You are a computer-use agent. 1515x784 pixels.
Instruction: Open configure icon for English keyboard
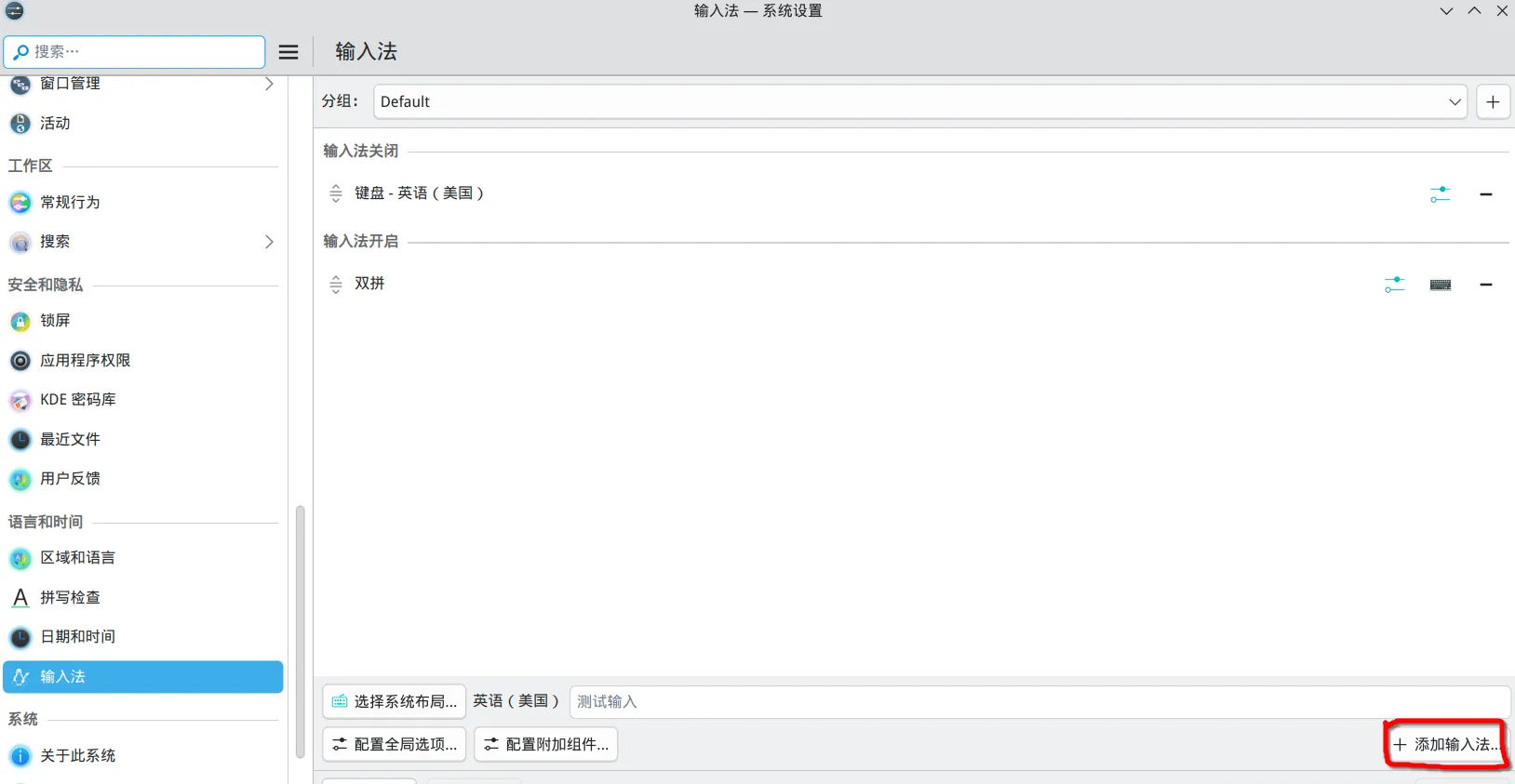[1440, 194]
